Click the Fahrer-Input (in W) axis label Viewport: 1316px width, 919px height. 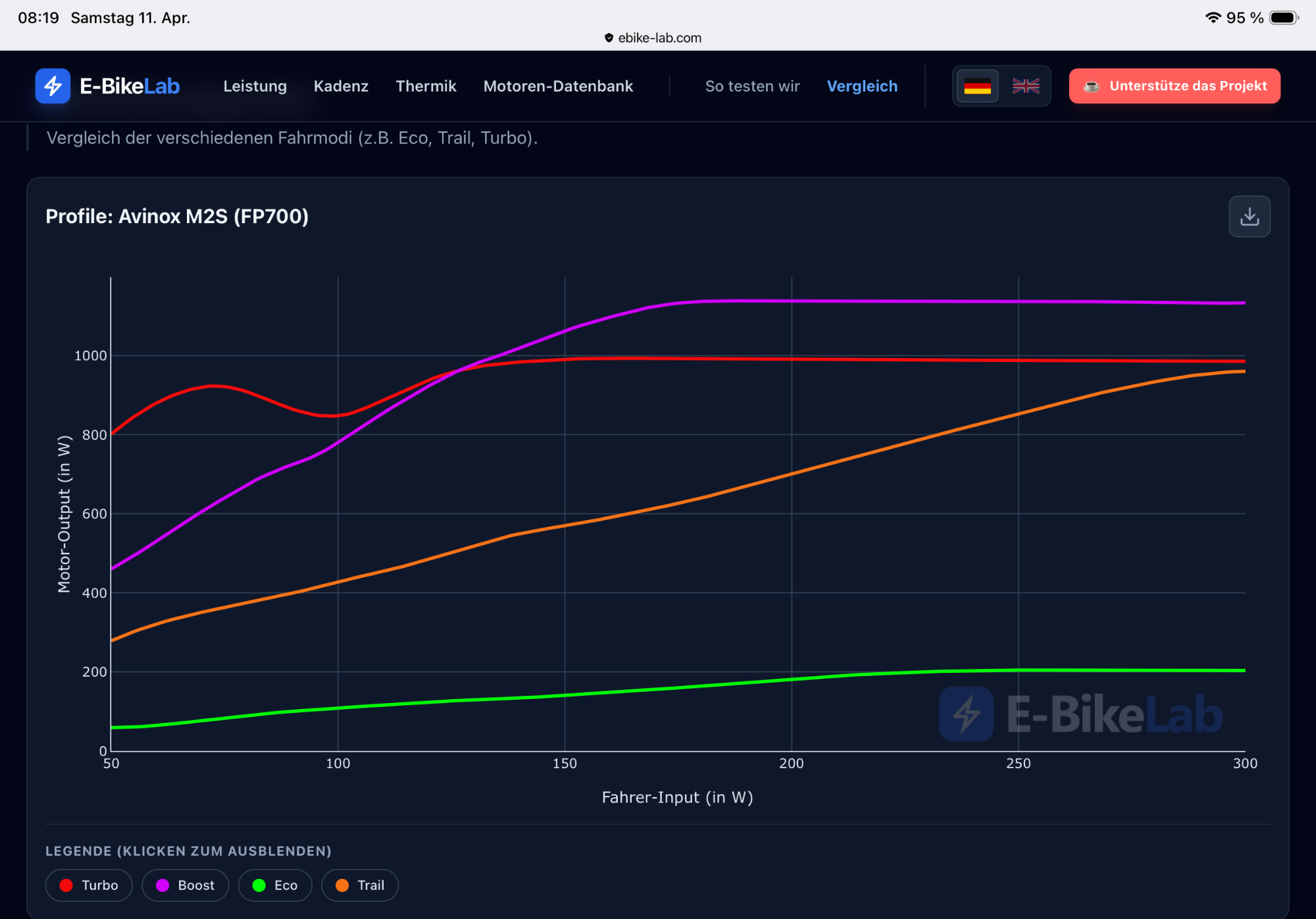pos(678,797)
